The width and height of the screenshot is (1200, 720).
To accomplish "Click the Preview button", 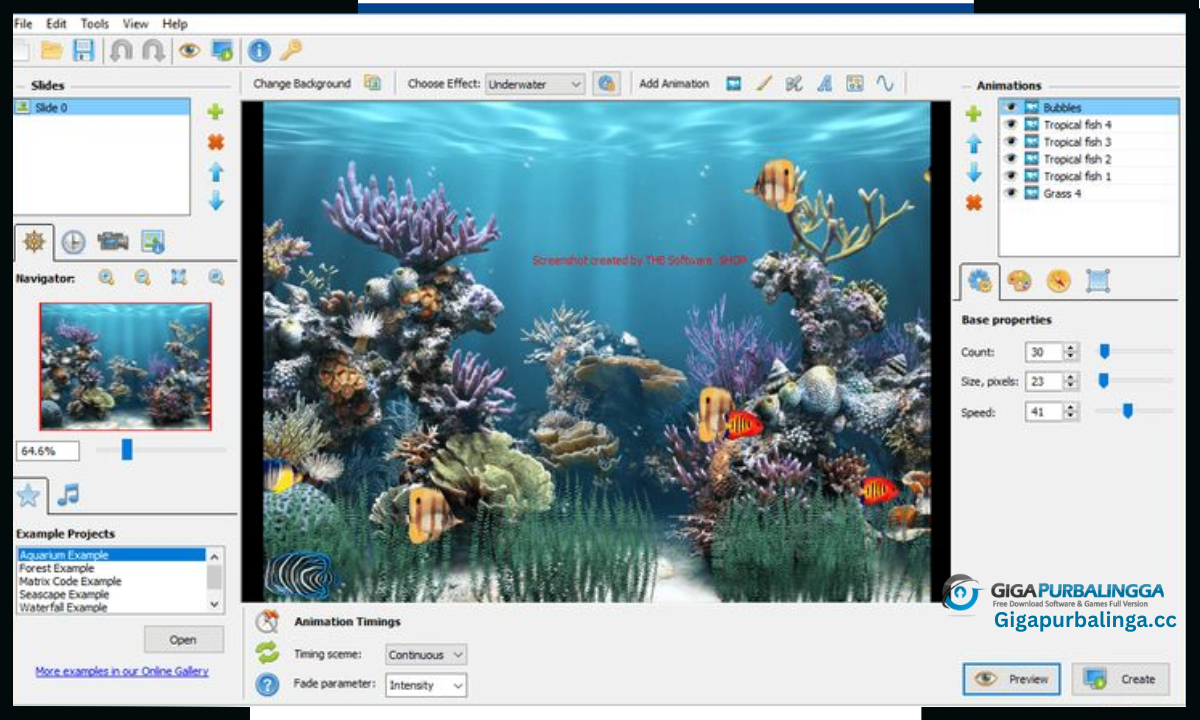I will point(1012,679).
